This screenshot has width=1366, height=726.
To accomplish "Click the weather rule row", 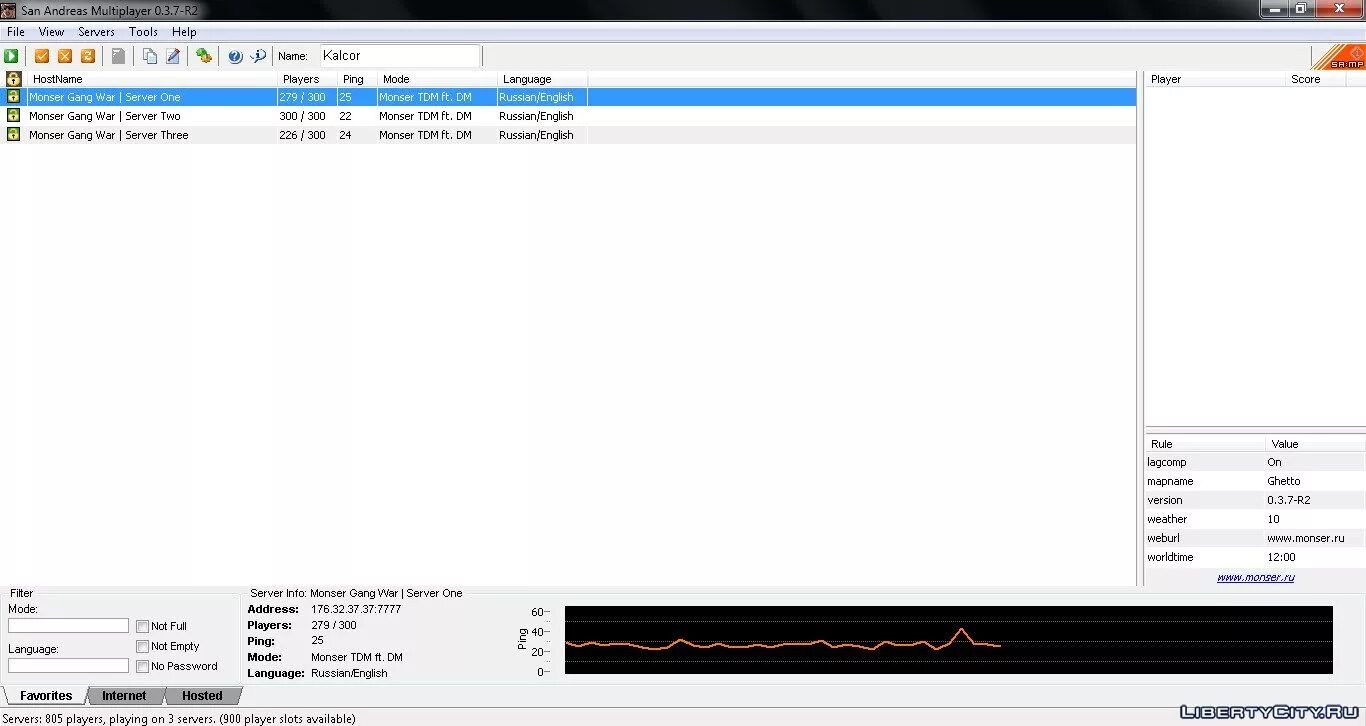I will [x=1255, y=519].
